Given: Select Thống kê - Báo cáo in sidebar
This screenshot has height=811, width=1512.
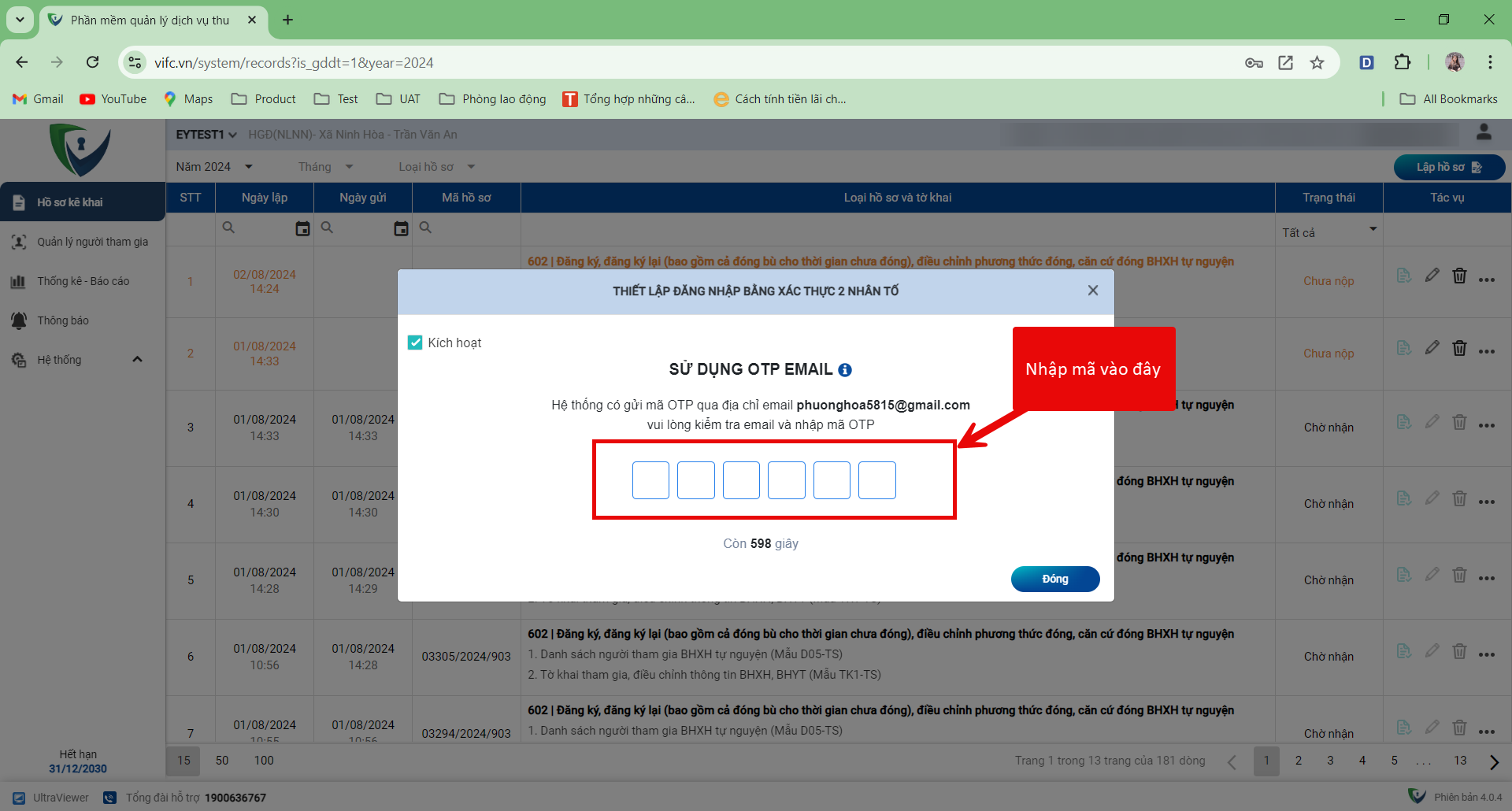Looking at the screenshot, I should [x=83, y=281].
